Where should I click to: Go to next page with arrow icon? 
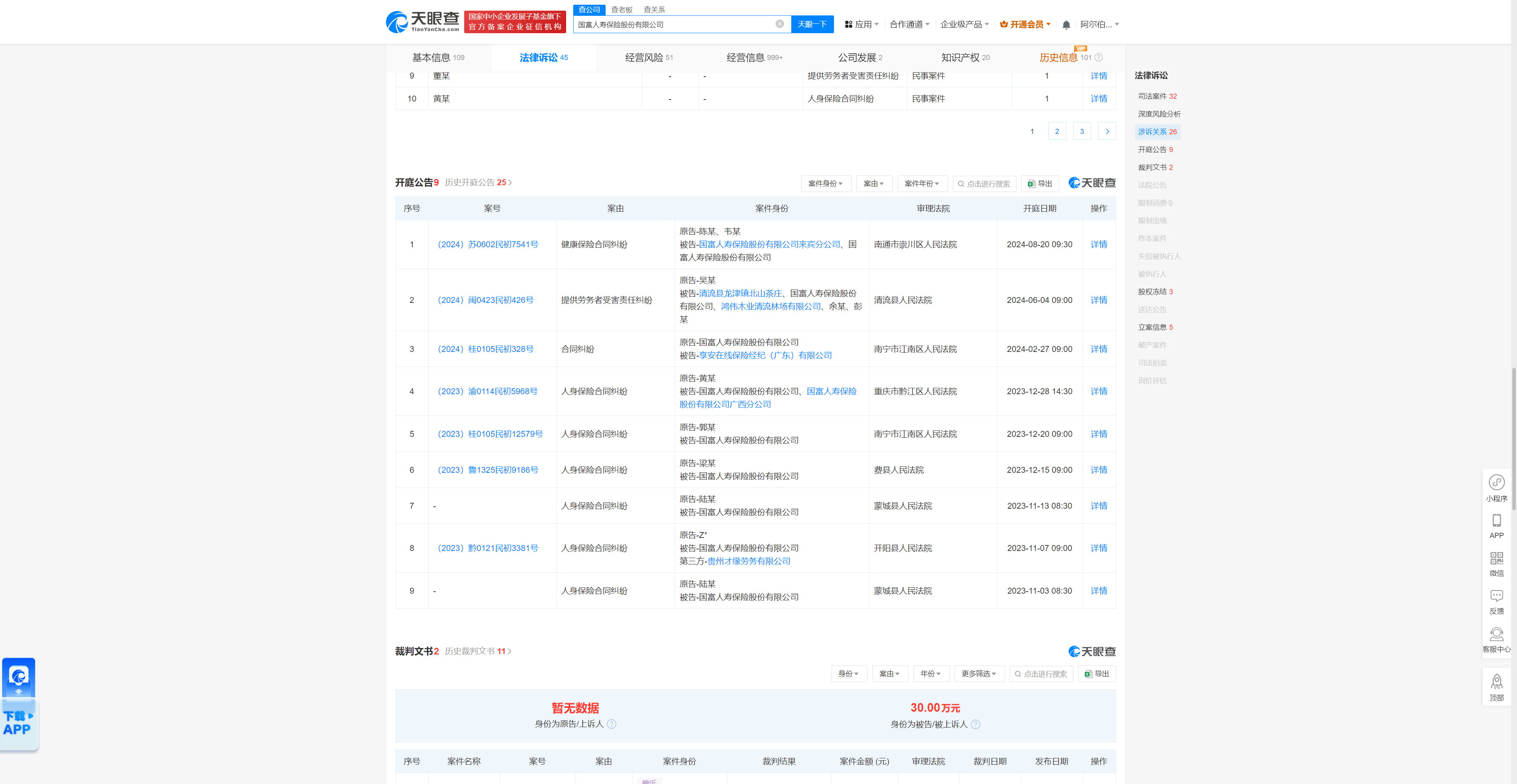(1107, 131)
